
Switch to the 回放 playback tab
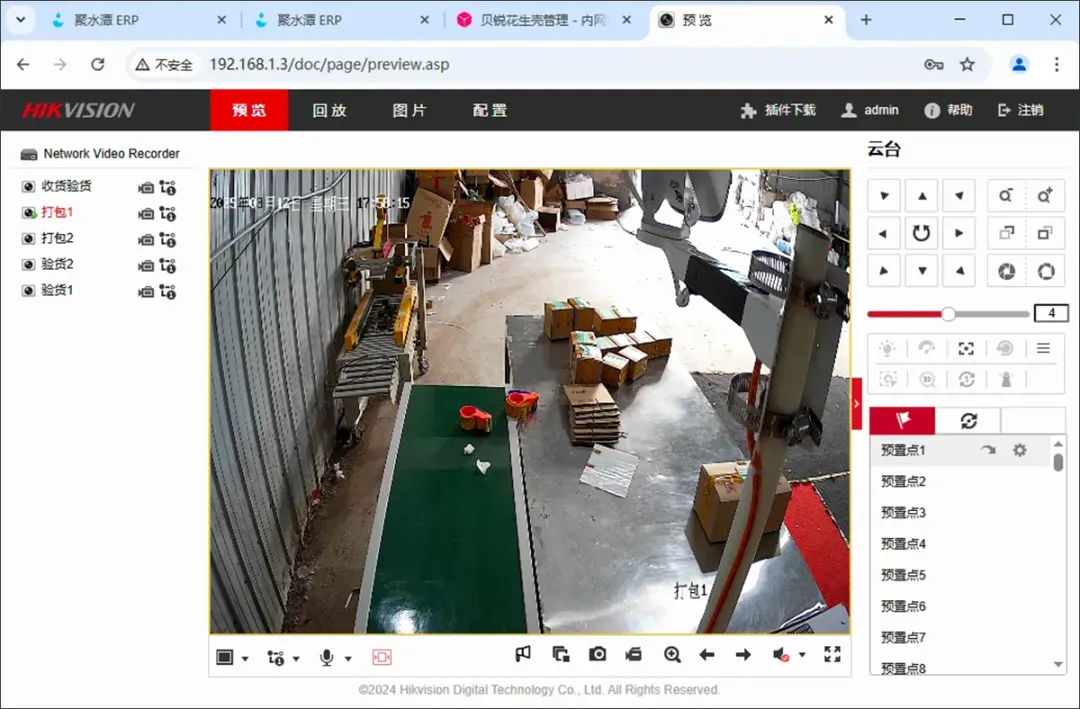329,110
